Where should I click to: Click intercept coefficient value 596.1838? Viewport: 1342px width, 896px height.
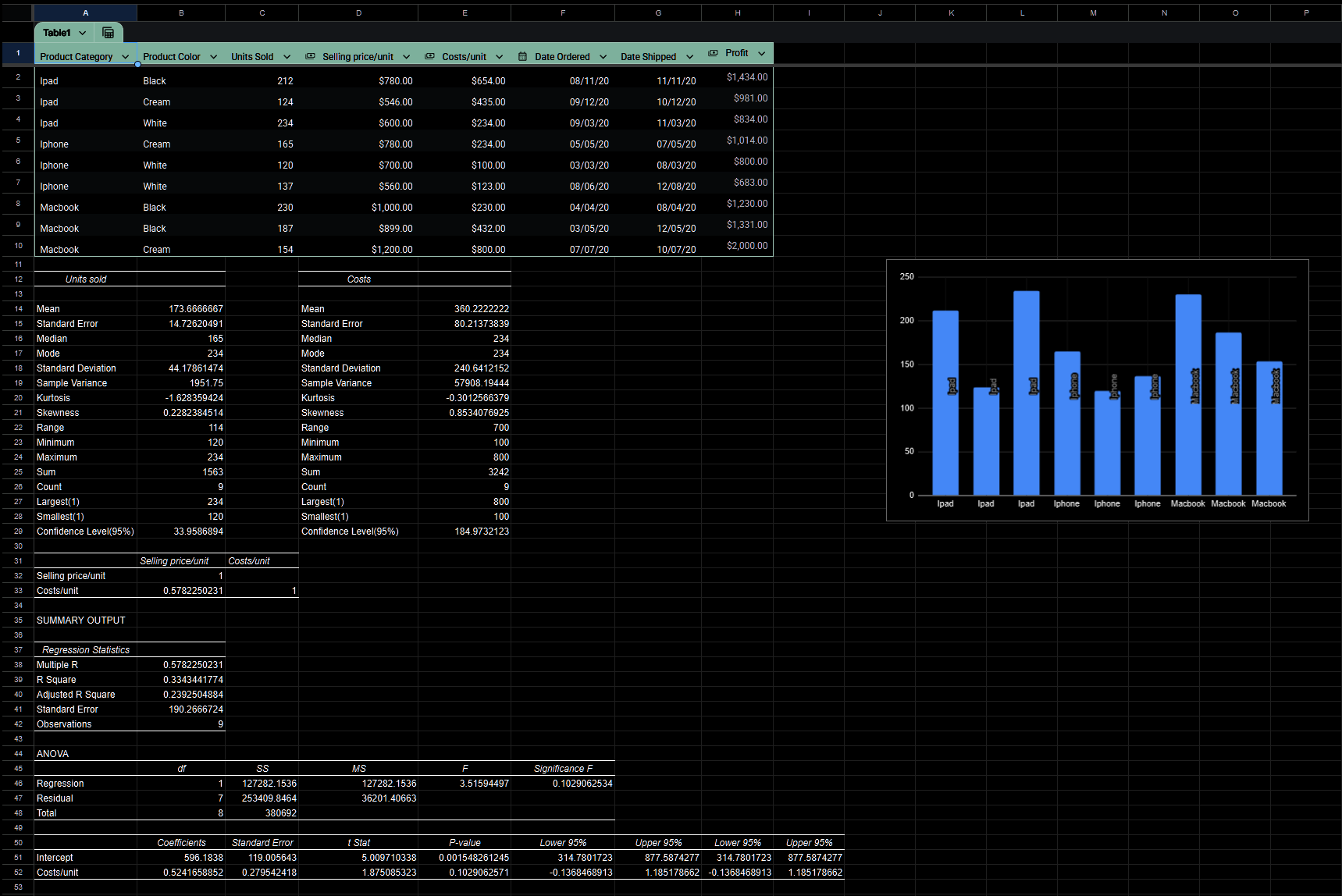204,858
